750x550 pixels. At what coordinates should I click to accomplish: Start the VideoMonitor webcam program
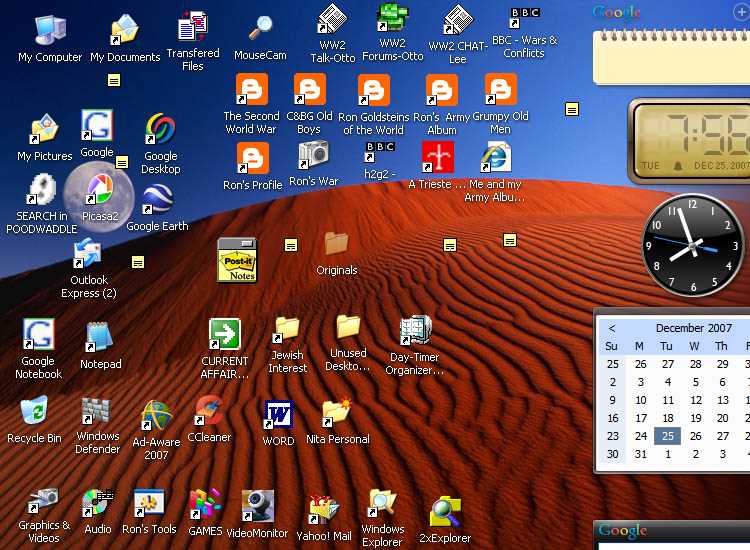(x=257, y=507)
